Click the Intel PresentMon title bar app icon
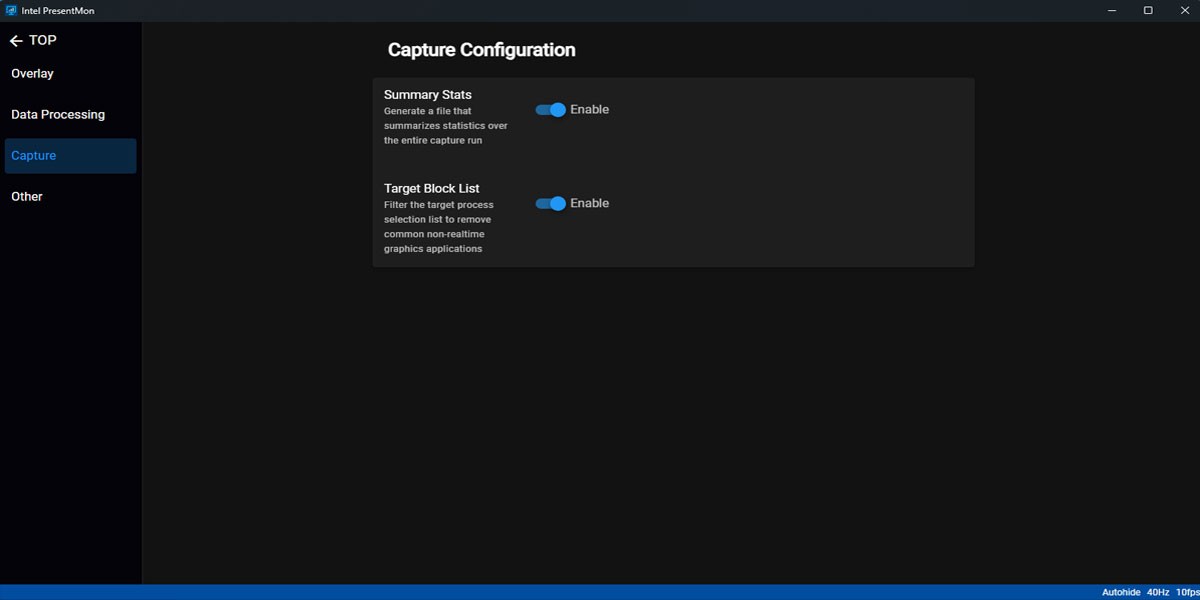 pyautogui.click(x=11, y=10)
